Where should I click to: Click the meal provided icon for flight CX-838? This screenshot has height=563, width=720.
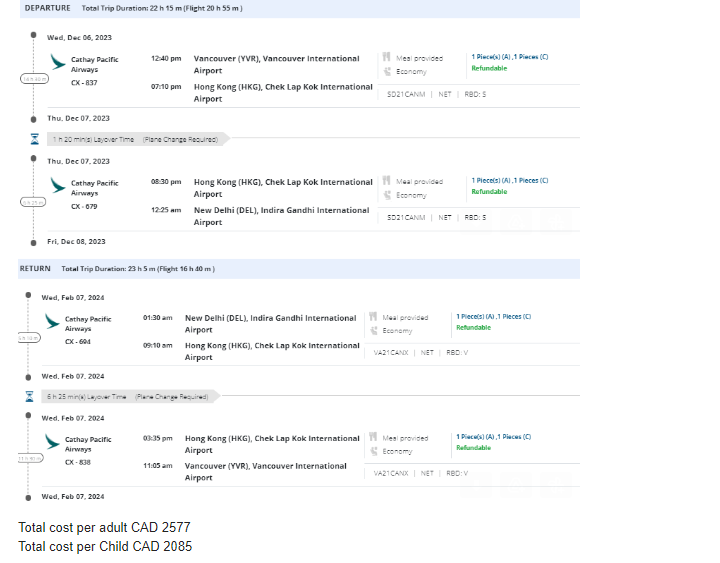pyautogui.click(x=373, y=438)
